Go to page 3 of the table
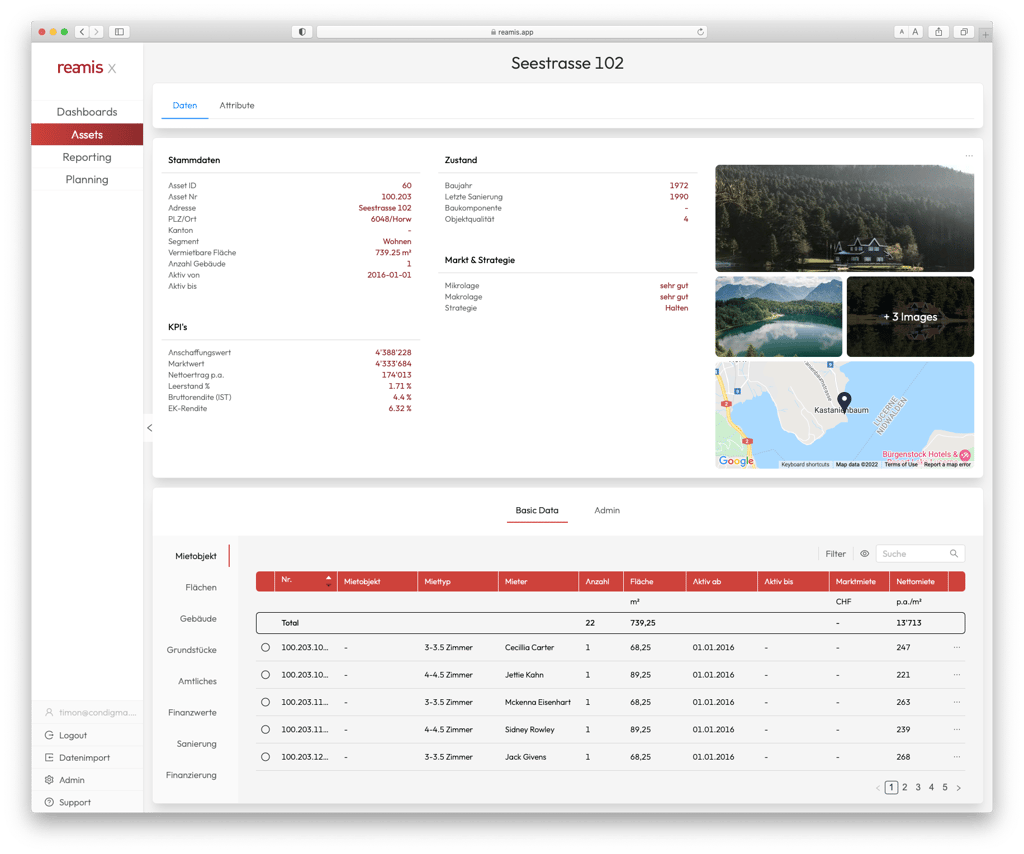Image resolution: width=1024 pixels, height=854 pixels. coord(918,787)
